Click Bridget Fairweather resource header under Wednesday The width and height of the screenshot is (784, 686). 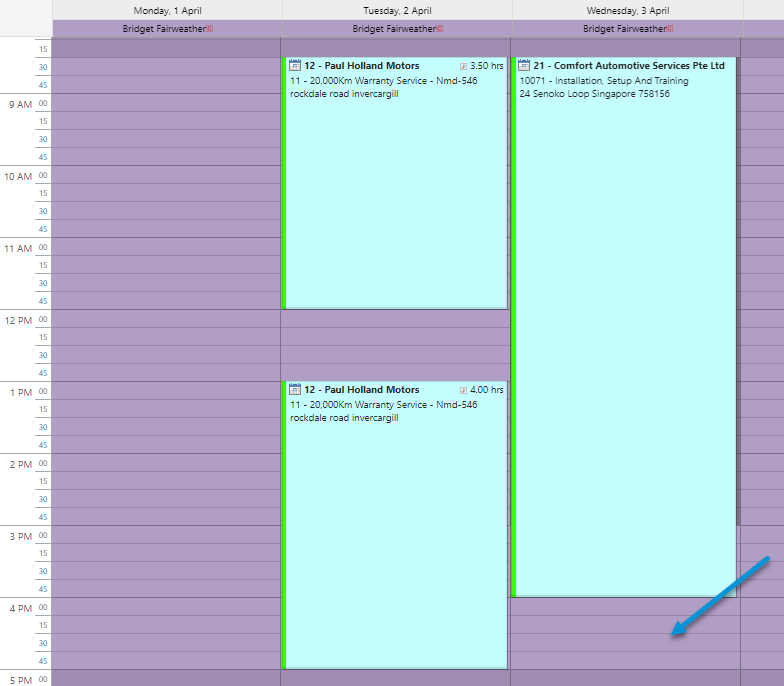pyautogui.click(x=628, y=28)
